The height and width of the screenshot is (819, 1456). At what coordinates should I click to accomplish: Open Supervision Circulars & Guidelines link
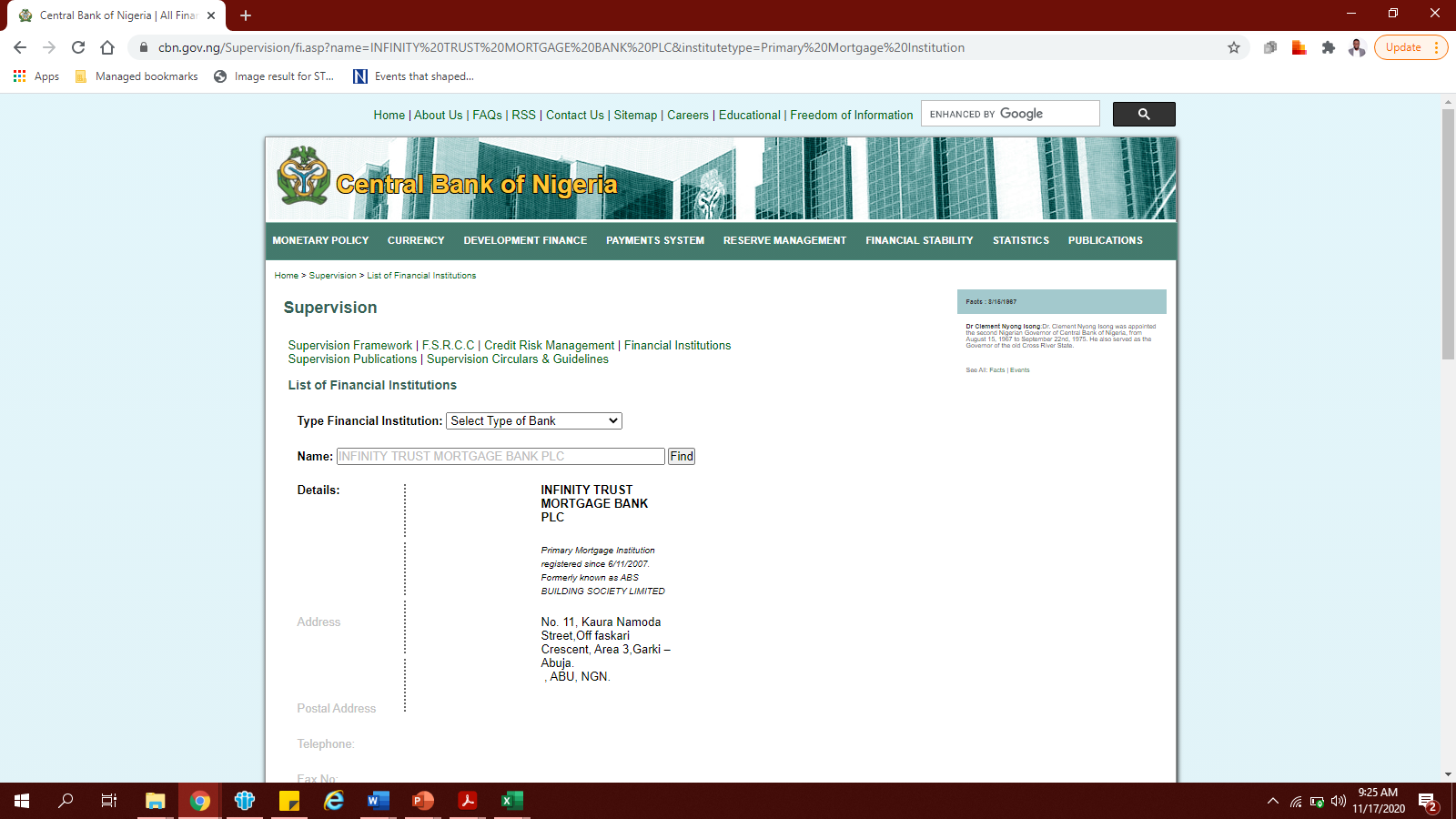coord(518,359)
